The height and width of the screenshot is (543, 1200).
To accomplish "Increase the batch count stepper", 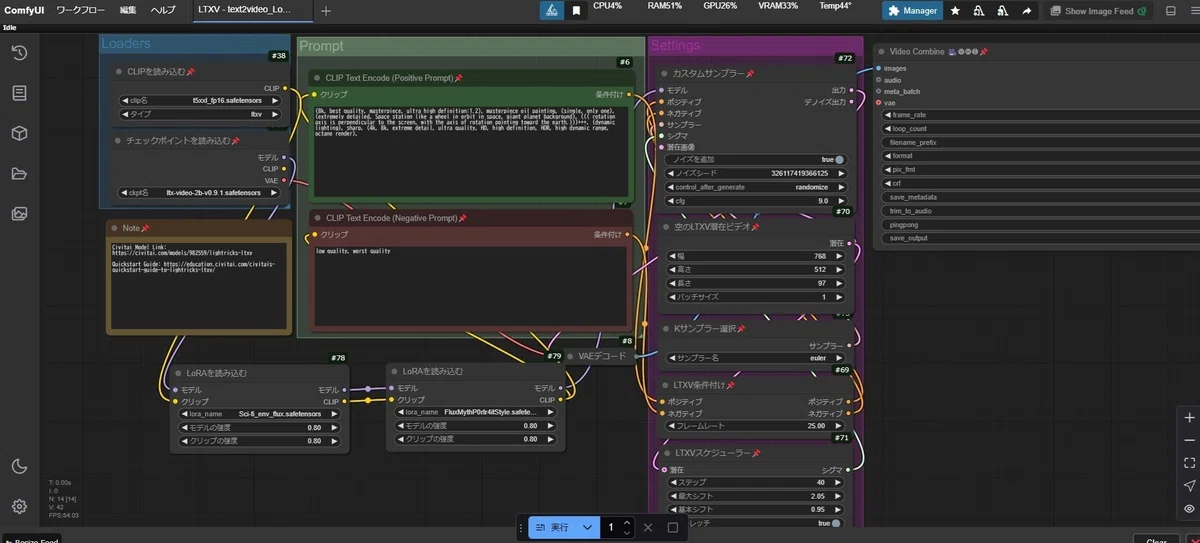I will tap(626, 522).
